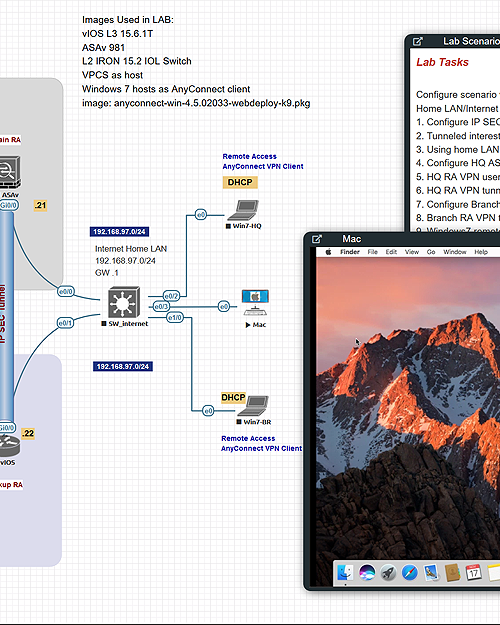This screenshot has width=500, height=625.
Task: Select the Win7-BR laptop node
Action: point(254,406)
